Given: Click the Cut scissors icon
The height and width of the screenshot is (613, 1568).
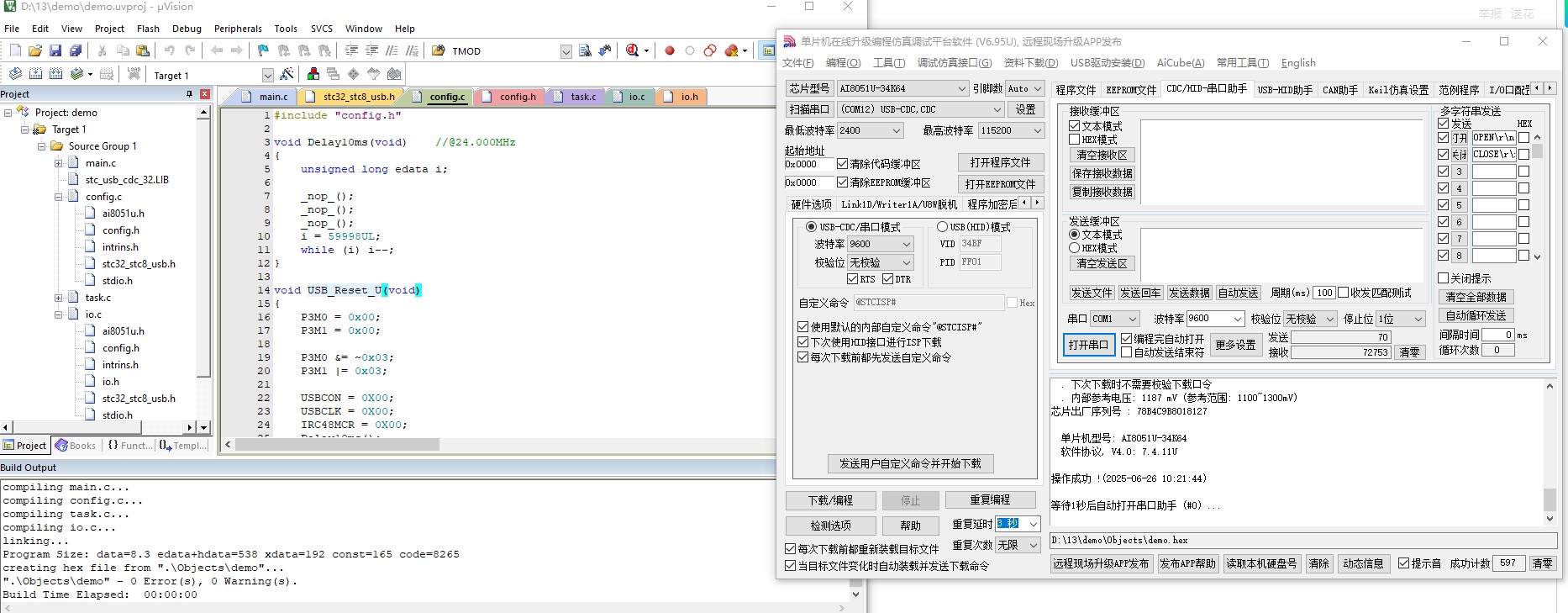Looking at the screenshot, I should click(102, 50).
